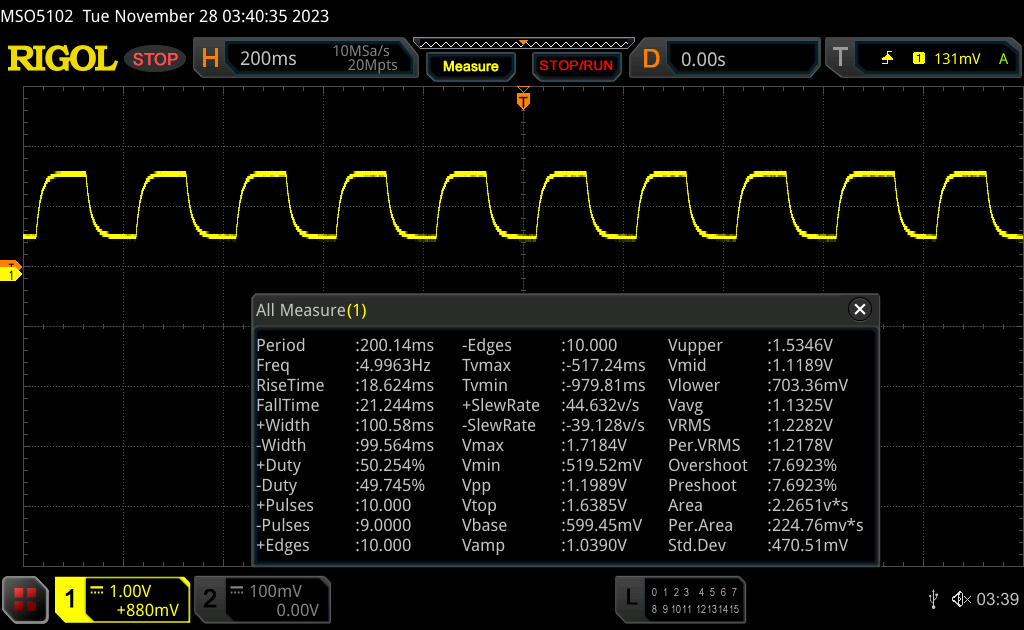The height and width of the screenshot is (630, 1024).
Task: Open the 0.00s horizontal delay setting
Action: [703, 59]
